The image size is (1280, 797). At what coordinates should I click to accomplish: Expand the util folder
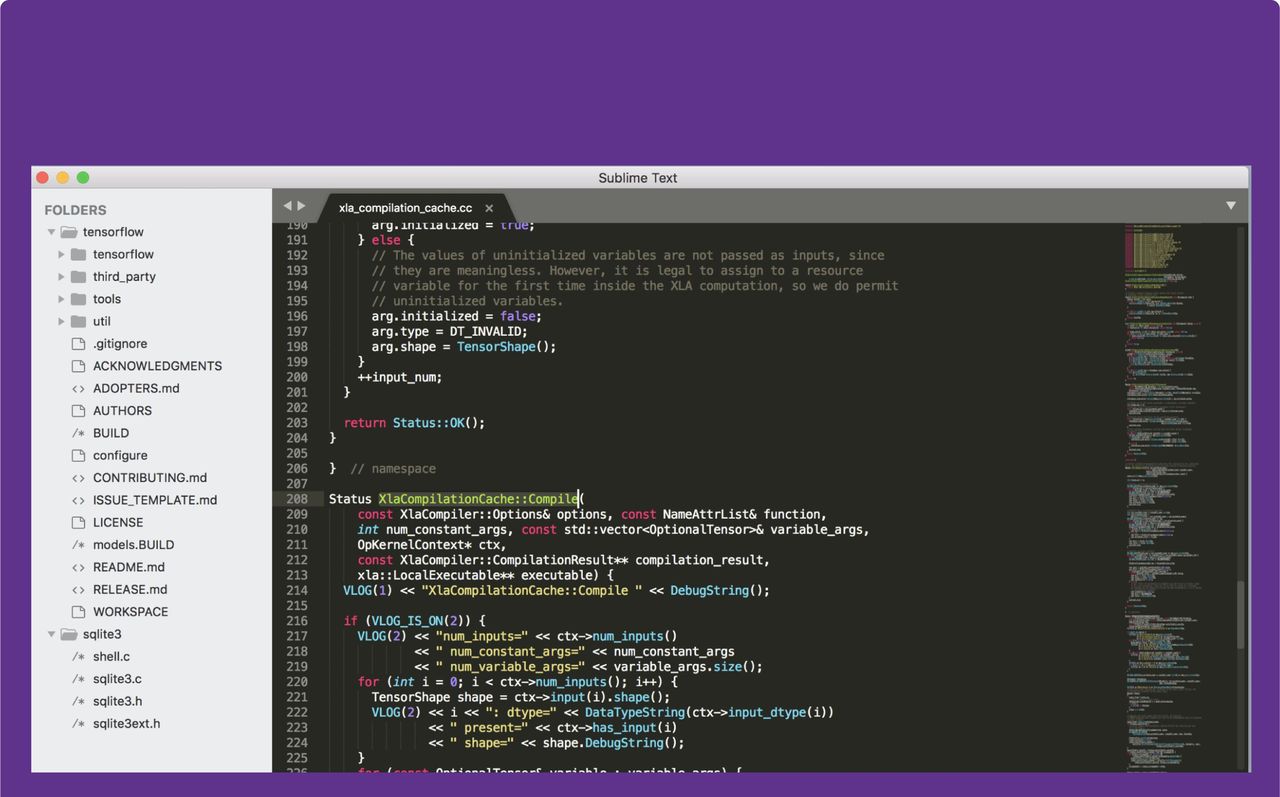[61, 321]
